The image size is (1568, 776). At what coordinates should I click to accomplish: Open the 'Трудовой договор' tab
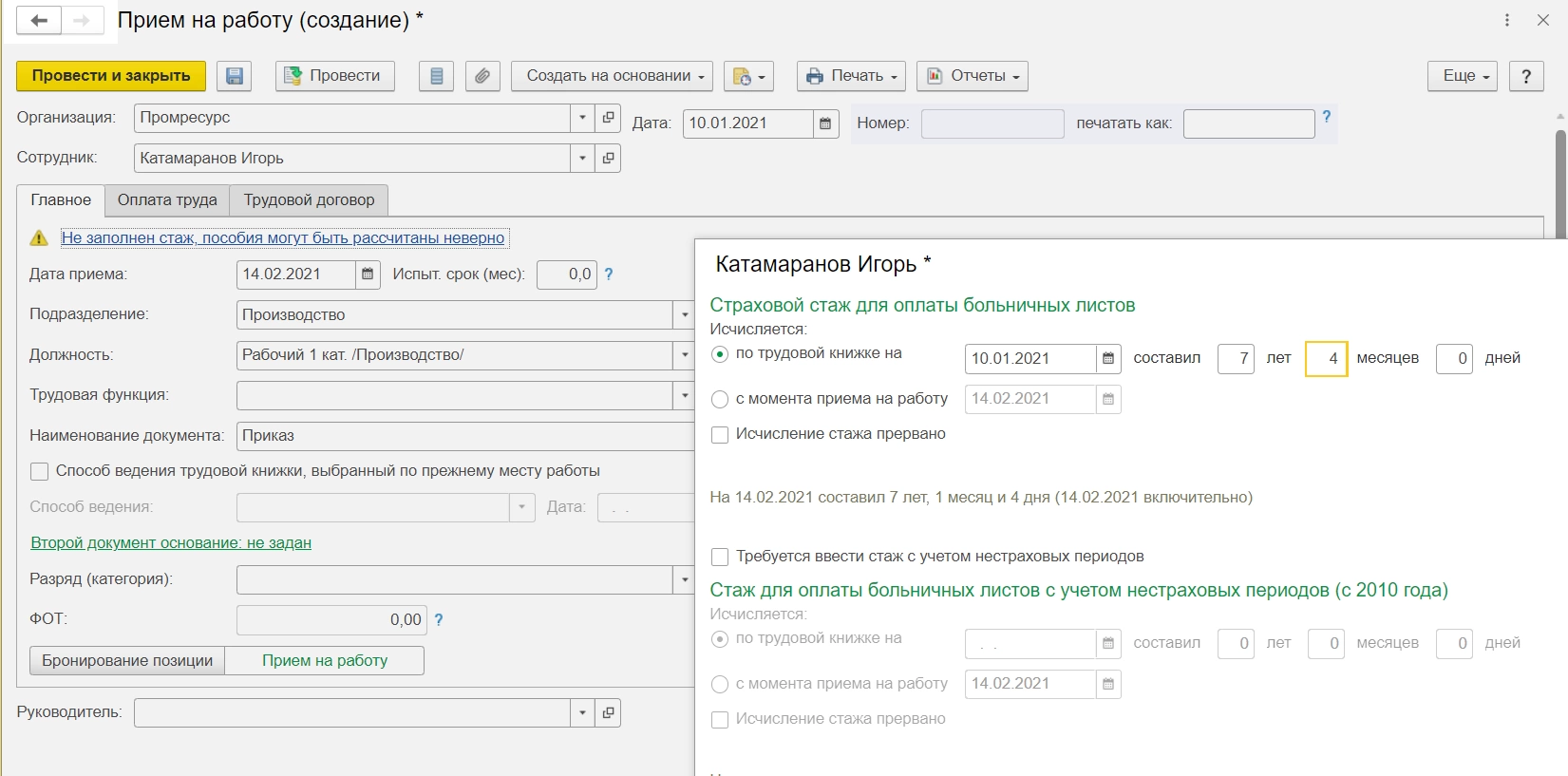(x=309, y=200)
